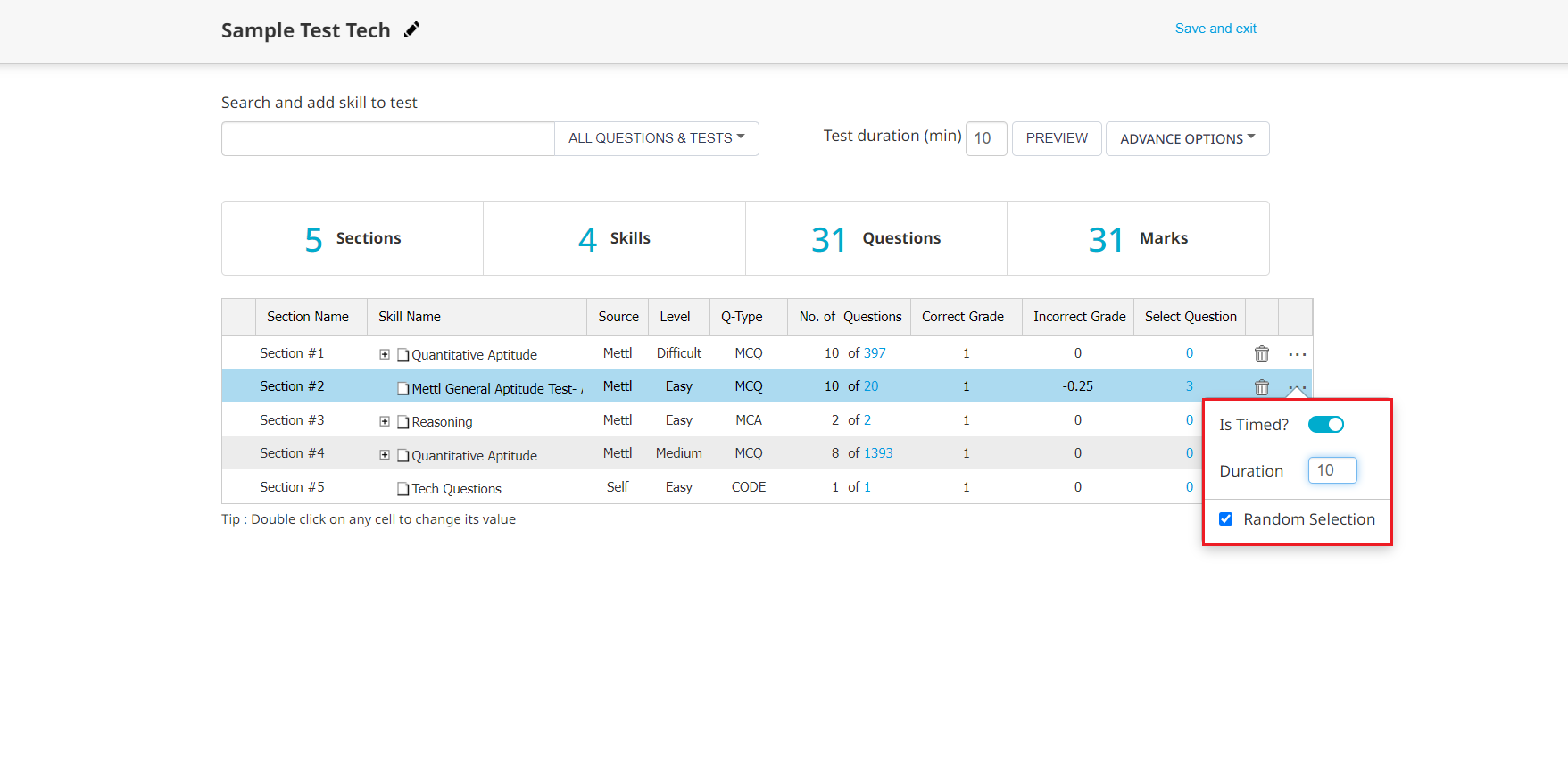The height and width of the screenshot is (779, 1568).
Task: Click the section Duration input field
Action: point(1332,470)
